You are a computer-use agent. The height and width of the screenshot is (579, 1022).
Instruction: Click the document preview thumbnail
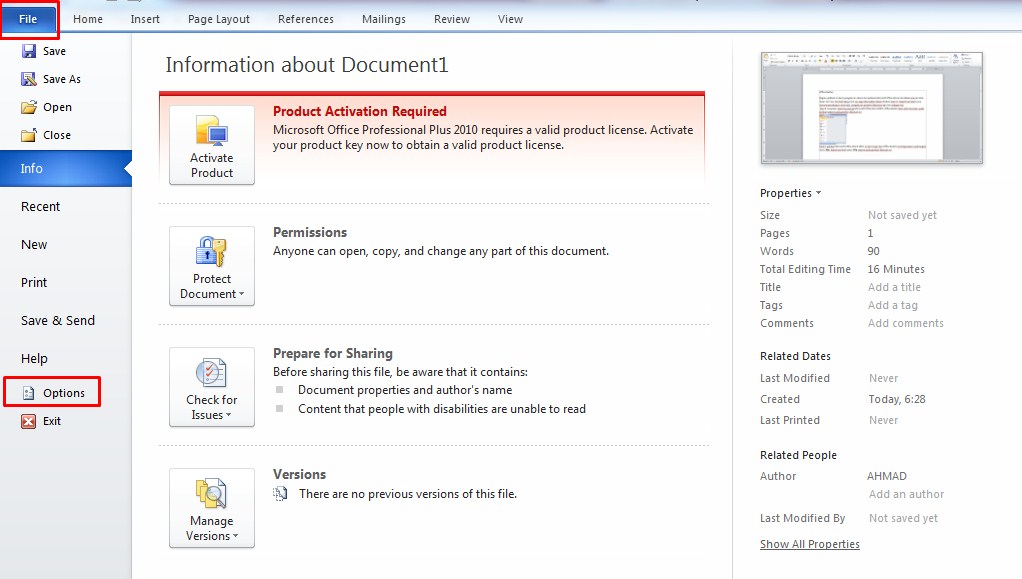pyautogui.click(x=871, y=108)
